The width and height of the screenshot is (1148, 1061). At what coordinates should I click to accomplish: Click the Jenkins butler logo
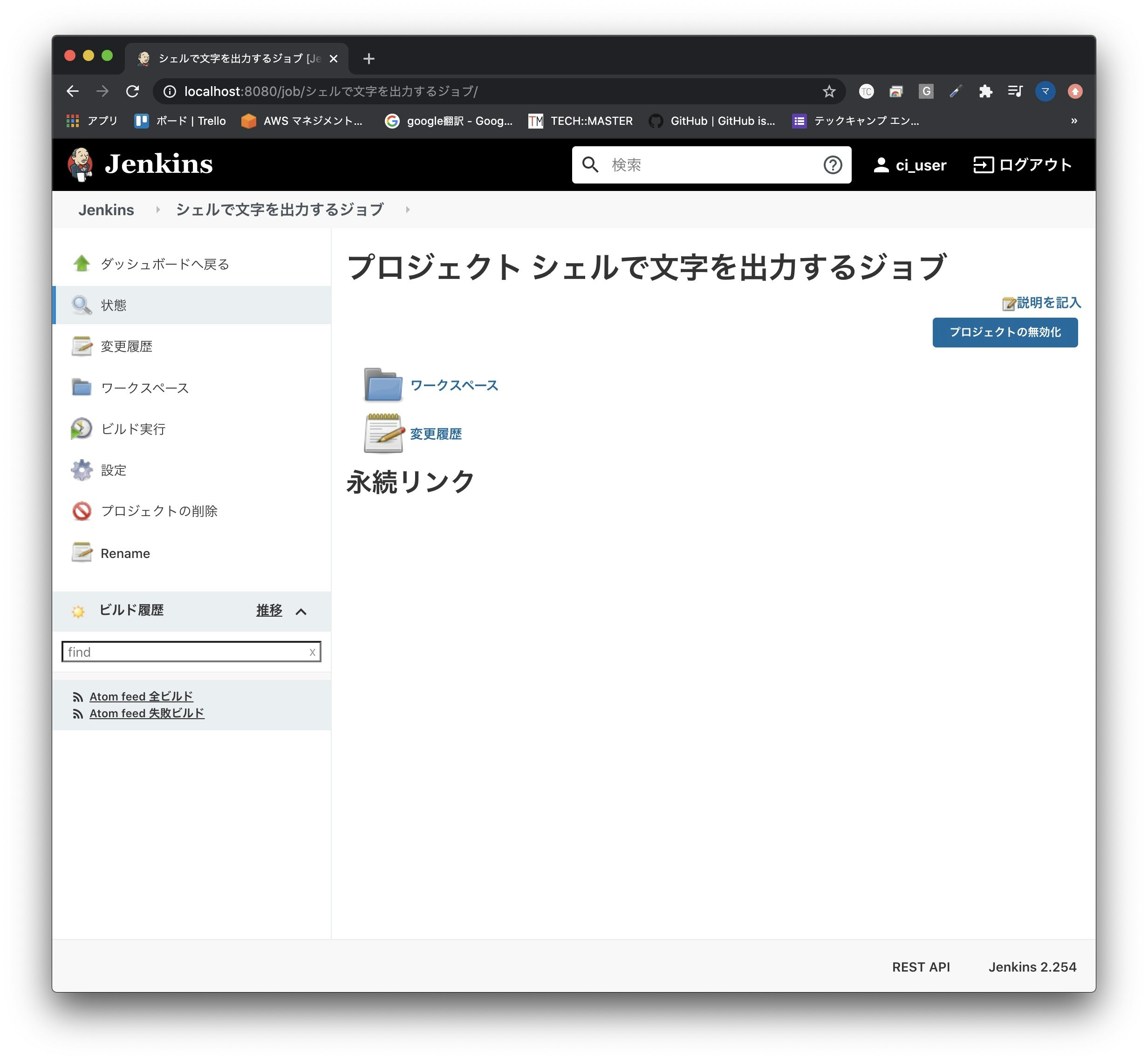(82, 164)
